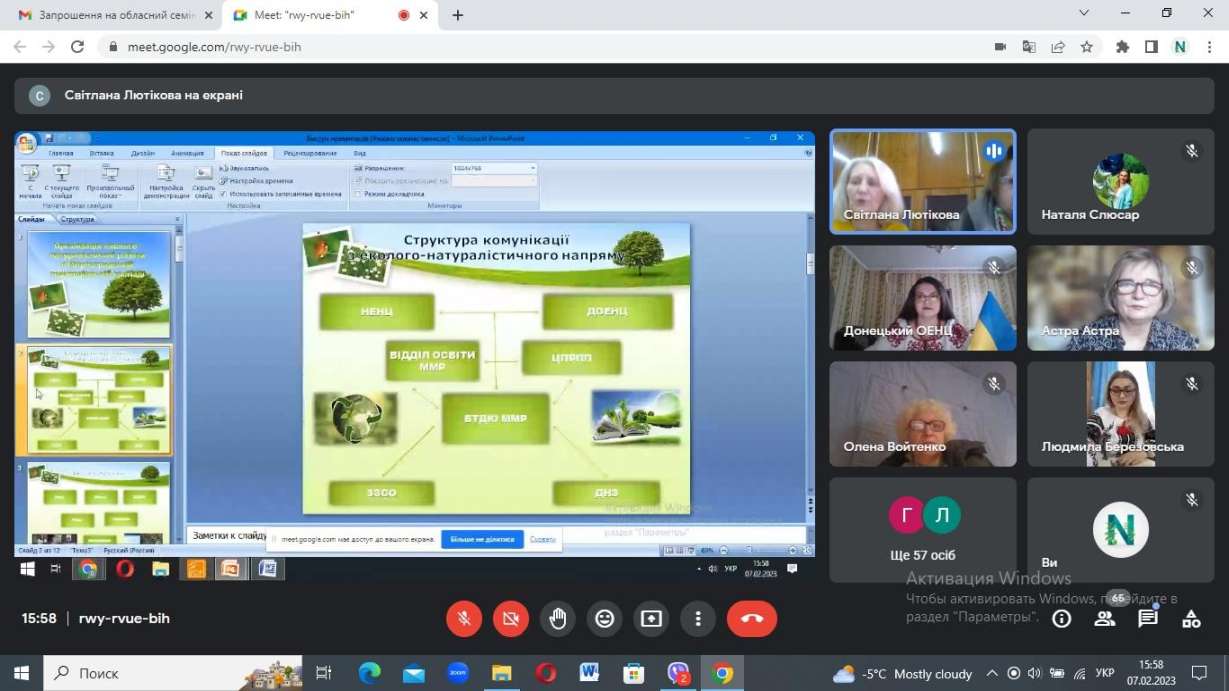Open the Разрешение 1024x768 dropdown

[x=494, y=168]
